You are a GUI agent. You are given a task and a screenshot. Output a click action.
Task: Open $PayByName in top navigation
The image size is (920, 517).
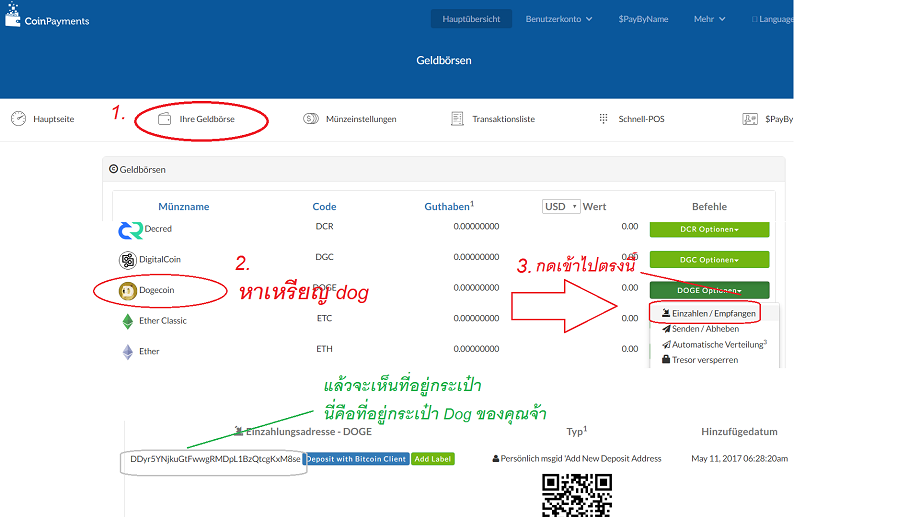643,19
